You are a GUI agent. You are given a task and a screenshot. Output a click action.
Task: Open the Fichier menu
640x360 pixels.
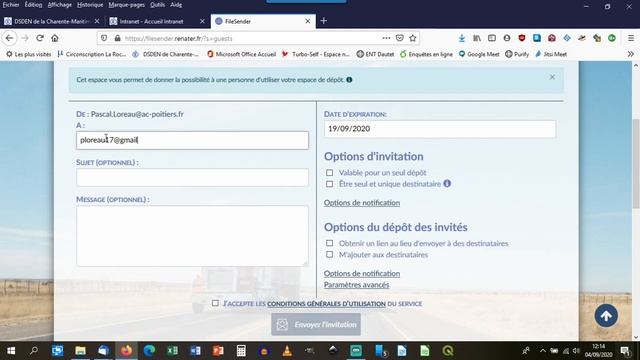click(x=11, y=4)
